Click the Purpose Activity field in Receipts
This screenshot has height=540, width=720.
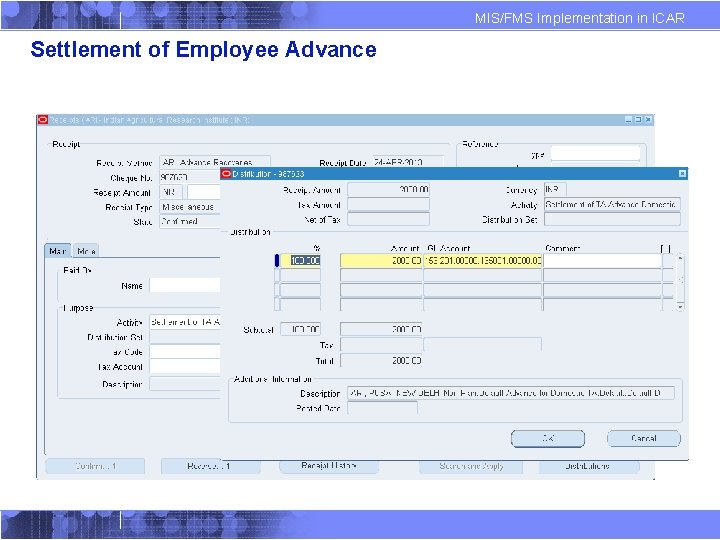pyautogui.click(x=185, y=322)
